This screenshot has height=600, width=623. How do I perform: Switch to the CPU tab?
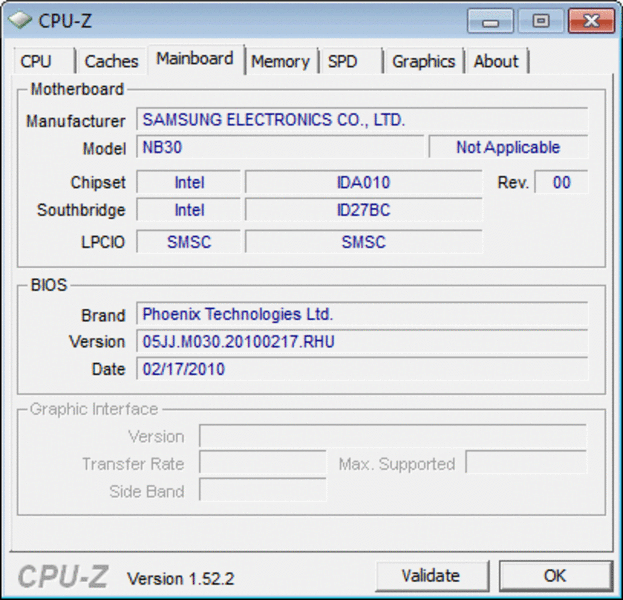(x=44, y=61)
